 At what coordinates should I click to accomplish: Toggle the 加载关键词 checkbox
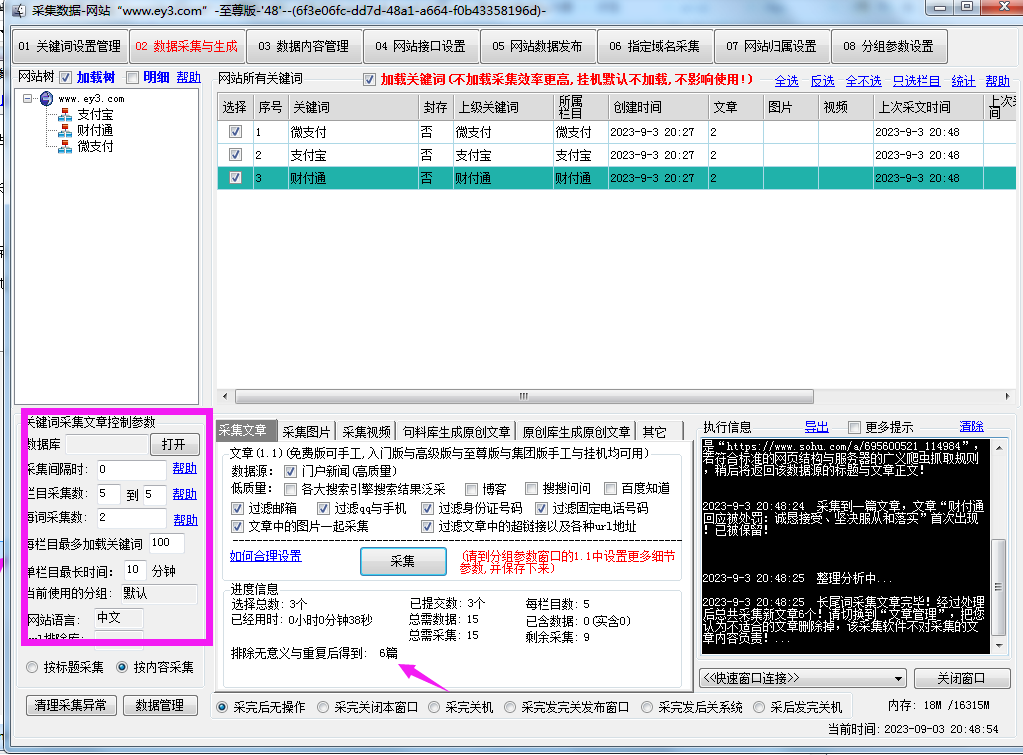(369, 80)
